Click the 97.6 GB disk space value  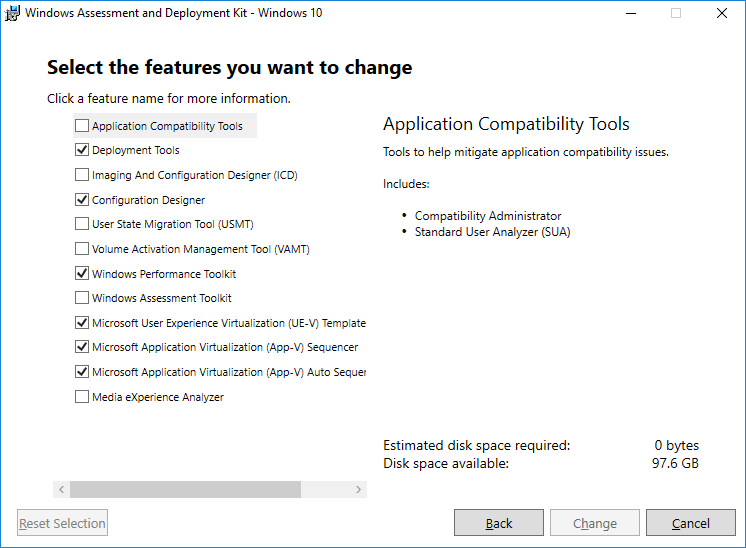point(675,463)
